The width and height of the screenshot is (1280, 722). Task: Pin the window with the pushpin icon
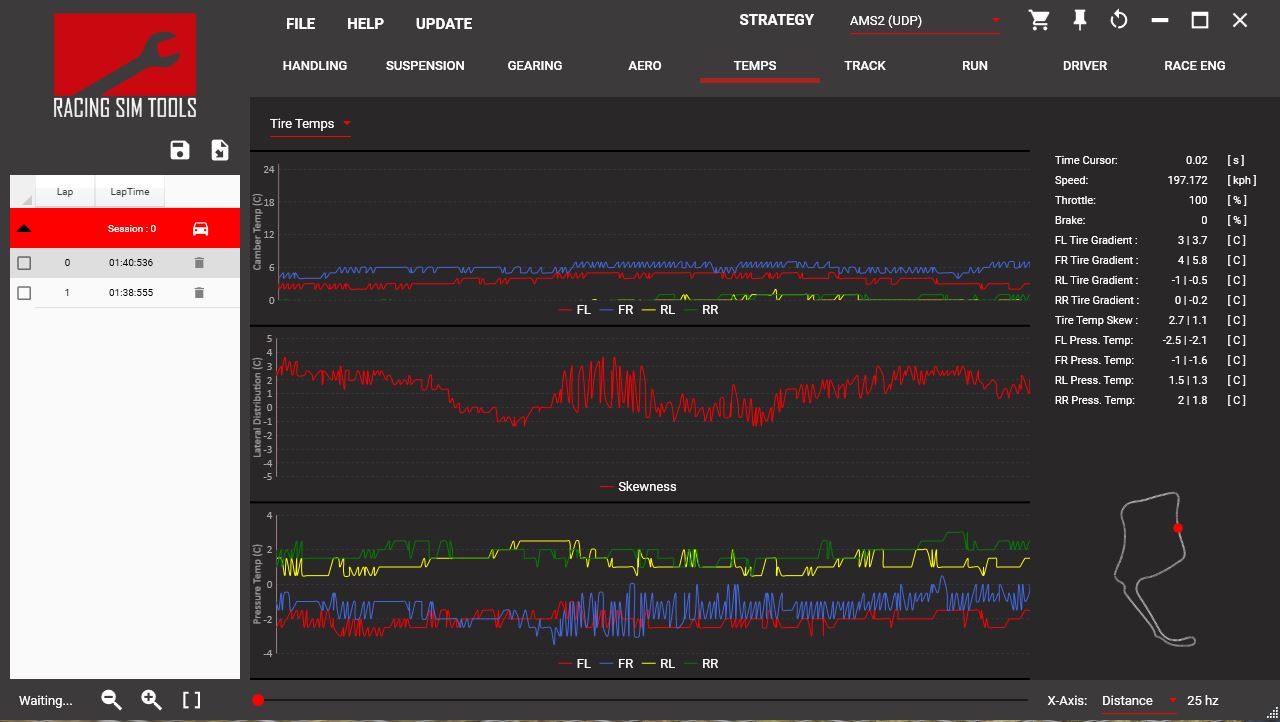[x=1080, y=20]
